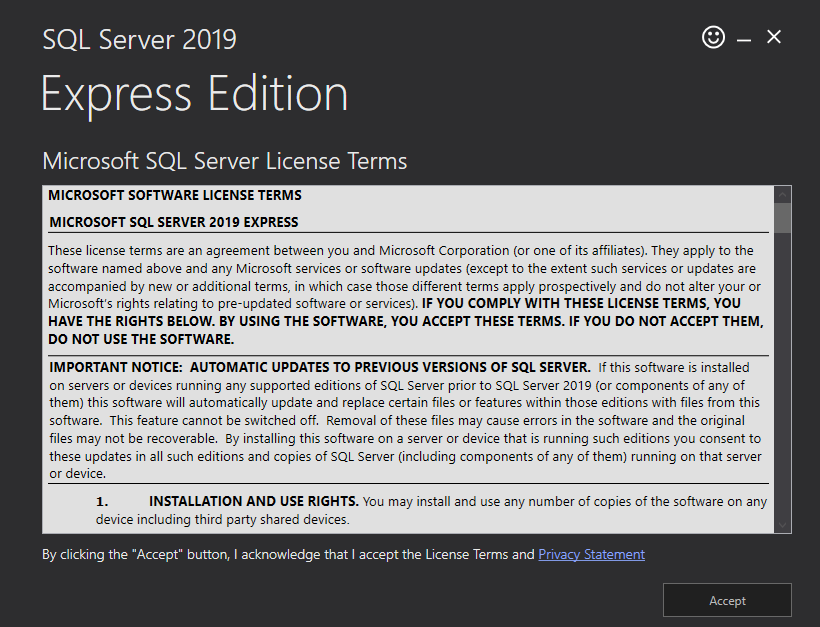The height and width of the screenshot is (627, 820).
Task: Click the 'MICROSOFT SOFTWARE LICENSE TERMS' heading
Action: point(175,196)
